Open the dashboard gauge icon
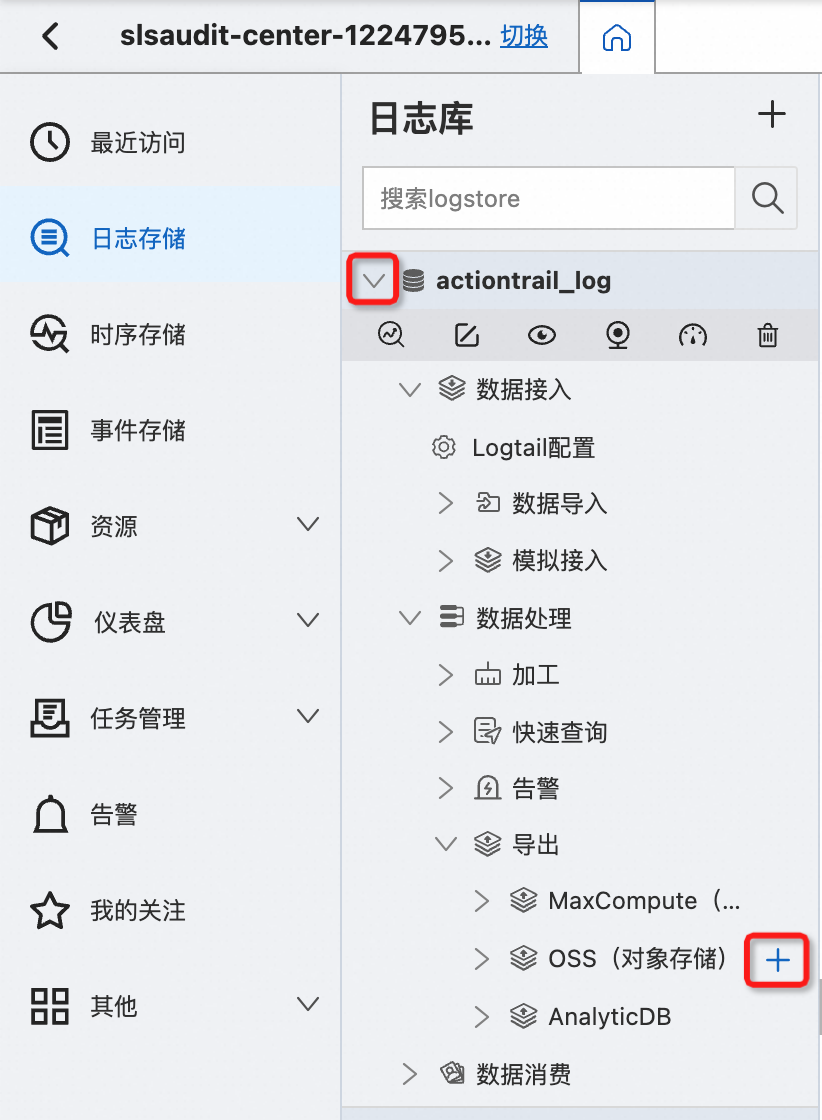Screen dimensions: 822x1120 click(693, 334)
